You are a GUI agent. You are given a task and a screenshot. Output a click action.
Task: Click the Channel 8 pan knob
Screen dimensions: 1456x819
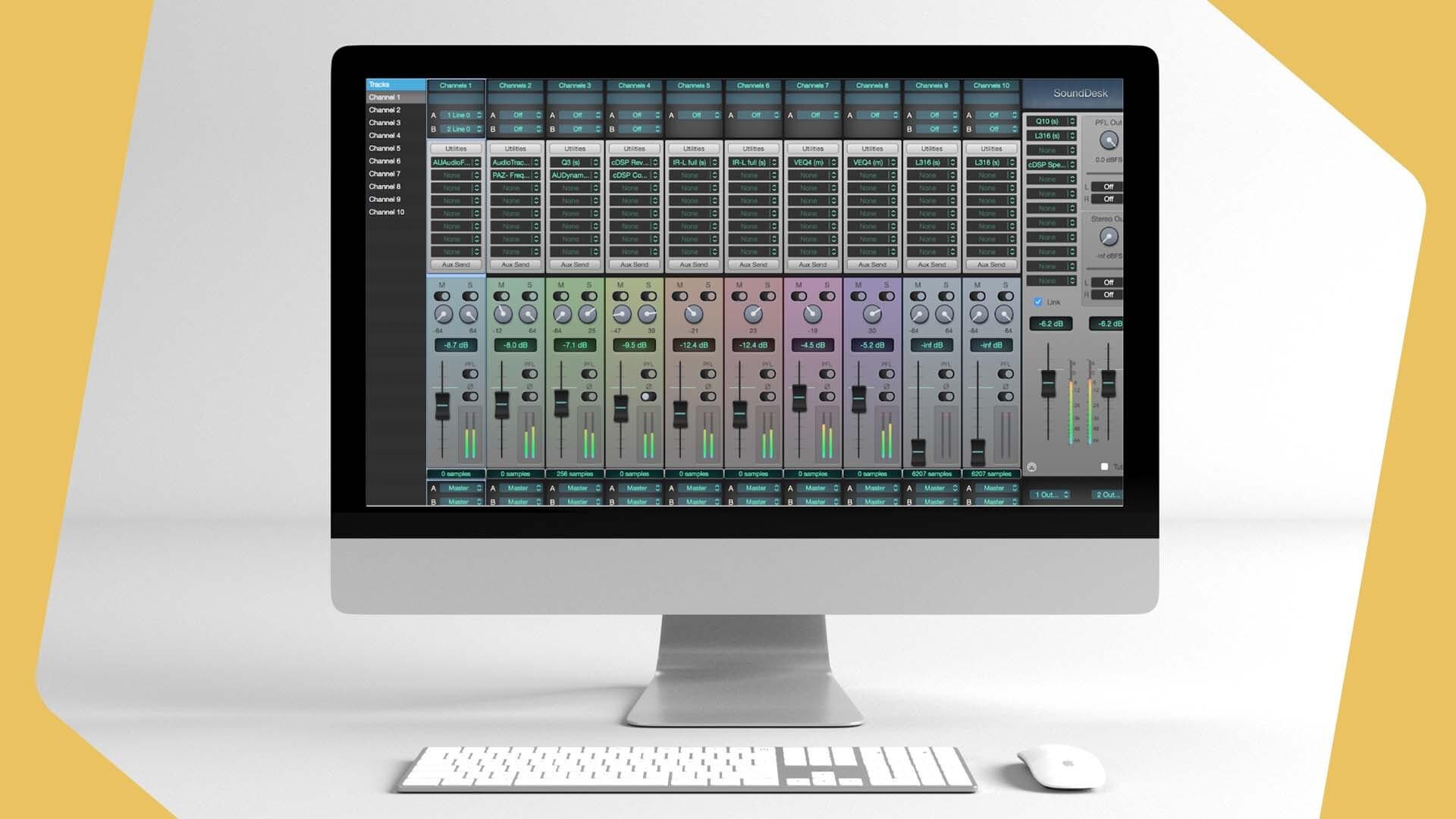[x=872, y=314]
